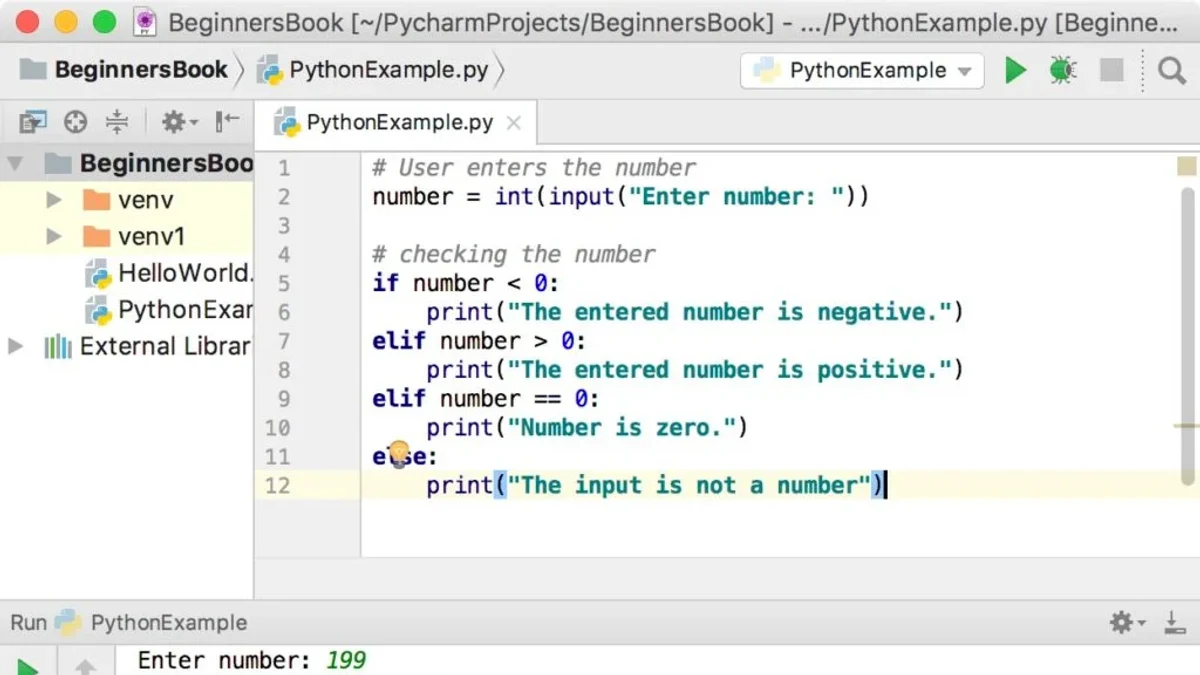This screenshot has width=1200, height=675.
Task: Select PythonExample file in project tree
Action: [169, 310]
